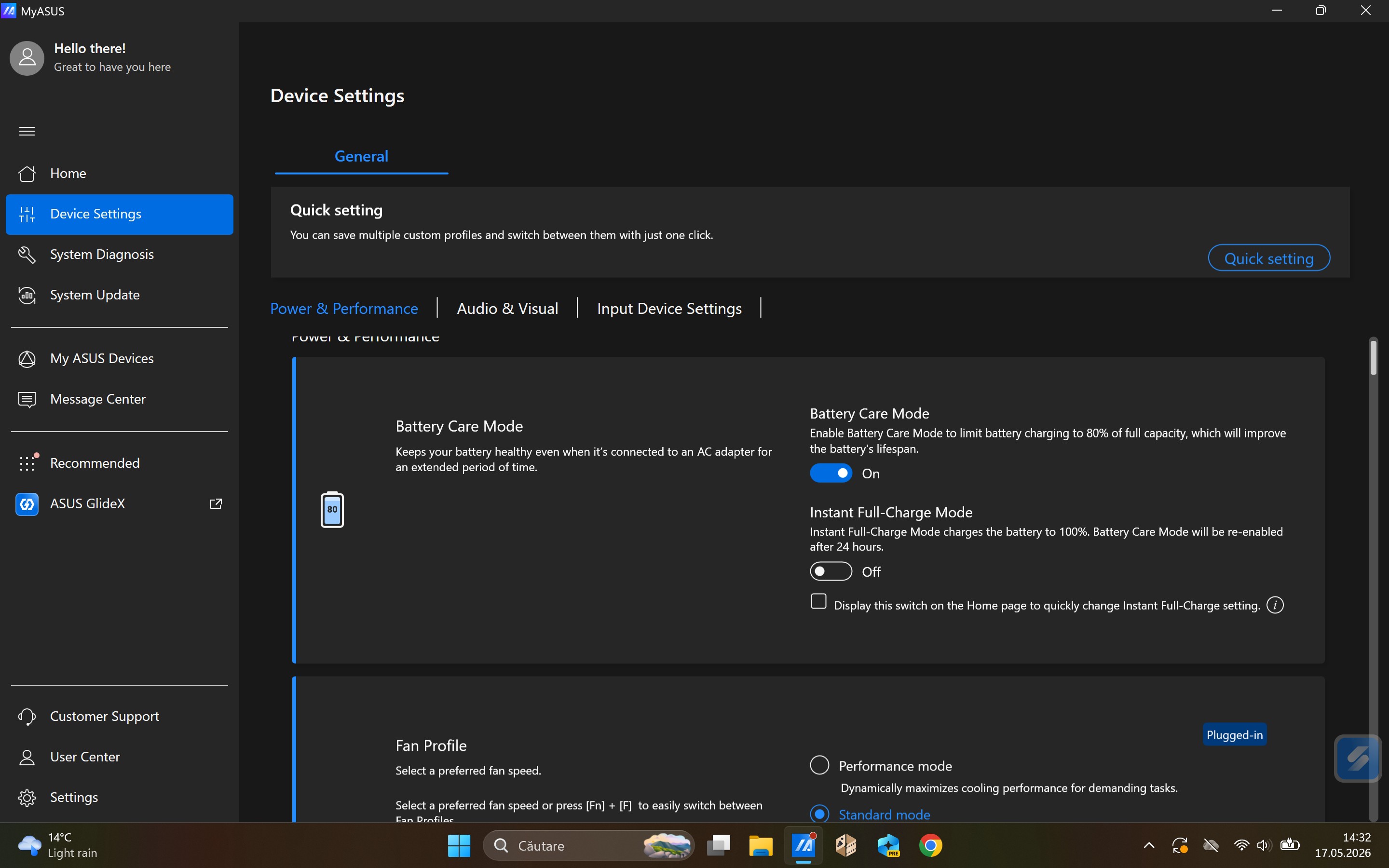
Task: Click the Plugged-in badge
Action: [x=1234, y=735]
